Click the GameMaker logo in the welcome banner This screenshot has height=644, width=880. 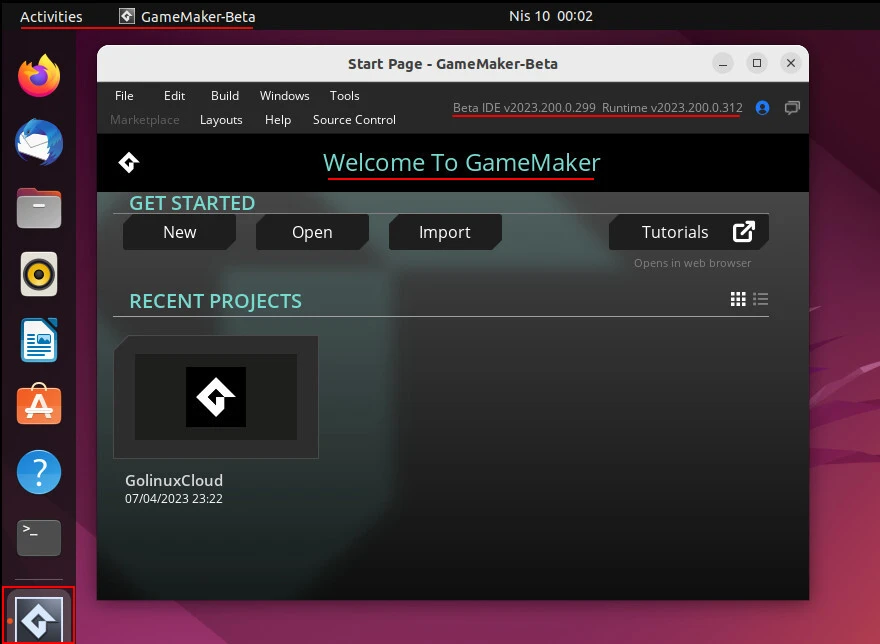click(128, 162)
